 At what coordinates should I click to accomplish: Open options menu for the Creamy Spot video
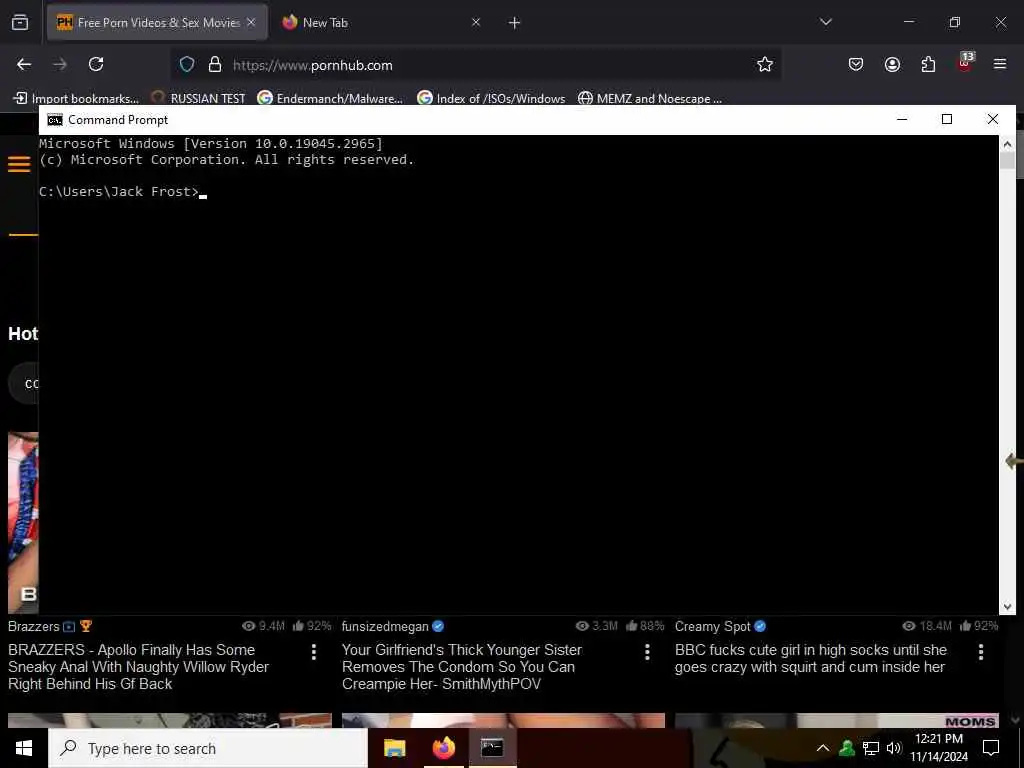[981, 652]
